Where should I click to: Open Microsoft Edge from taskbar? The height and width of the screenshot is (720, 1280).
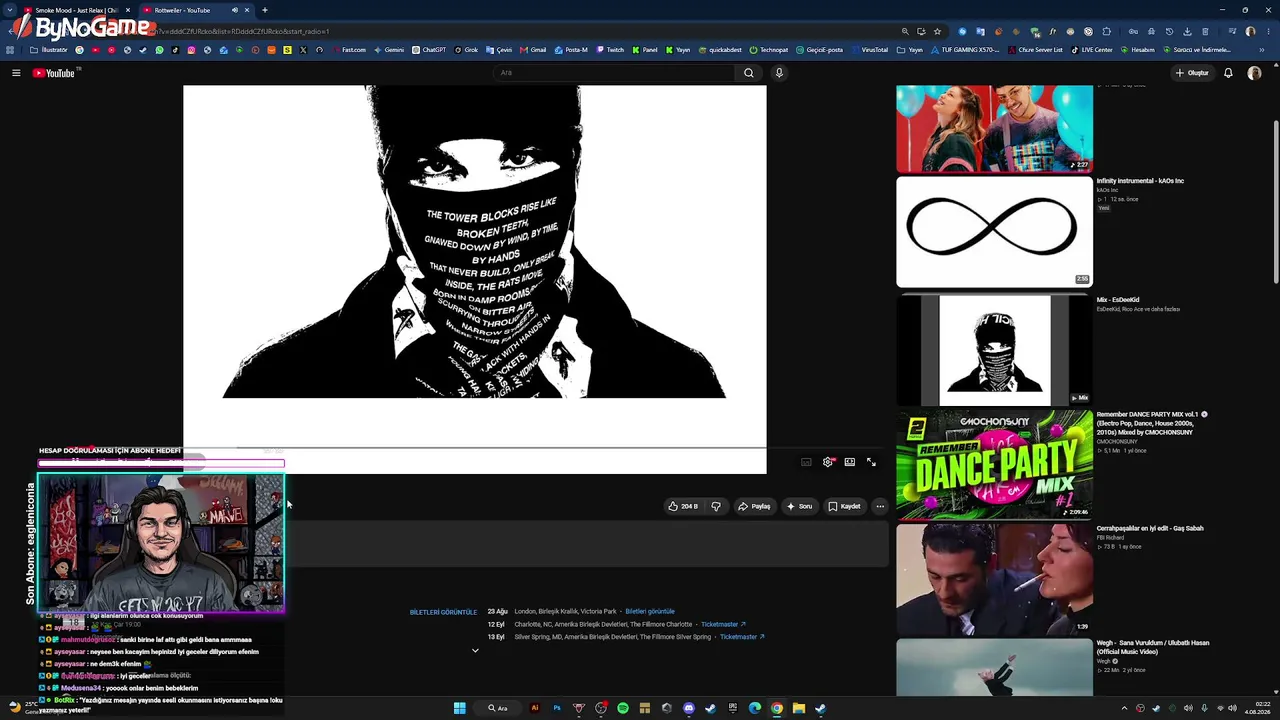click(x=755, y=708)
